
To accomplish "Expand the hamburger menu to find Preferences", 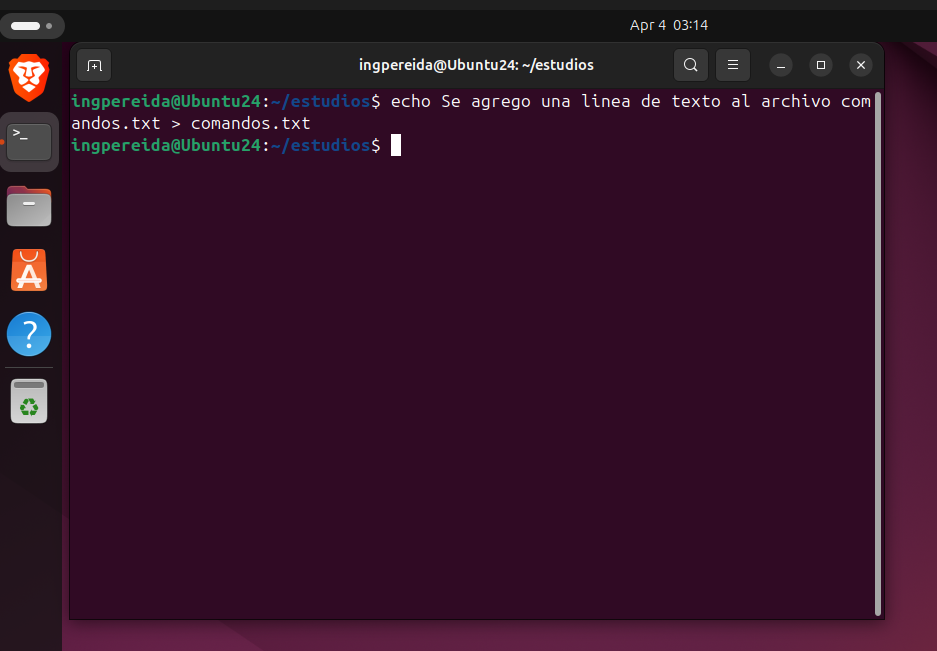I will [732, 64].
